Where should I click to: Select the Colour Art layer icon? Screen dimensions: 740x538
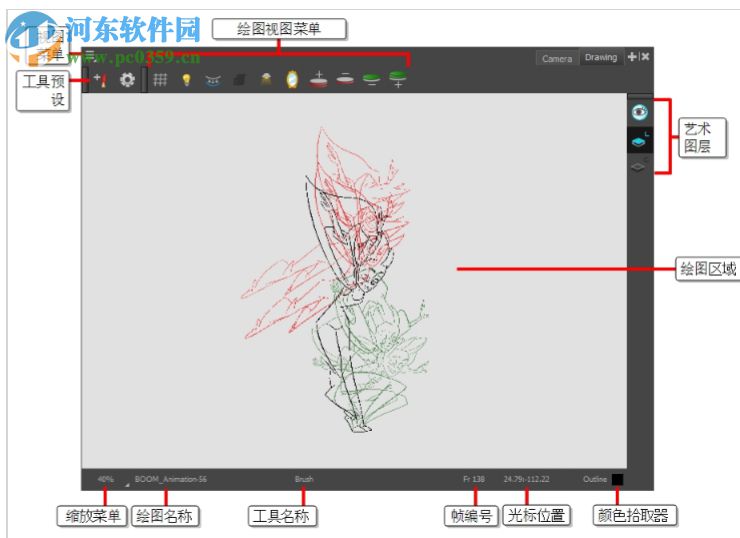click(639, 166)
